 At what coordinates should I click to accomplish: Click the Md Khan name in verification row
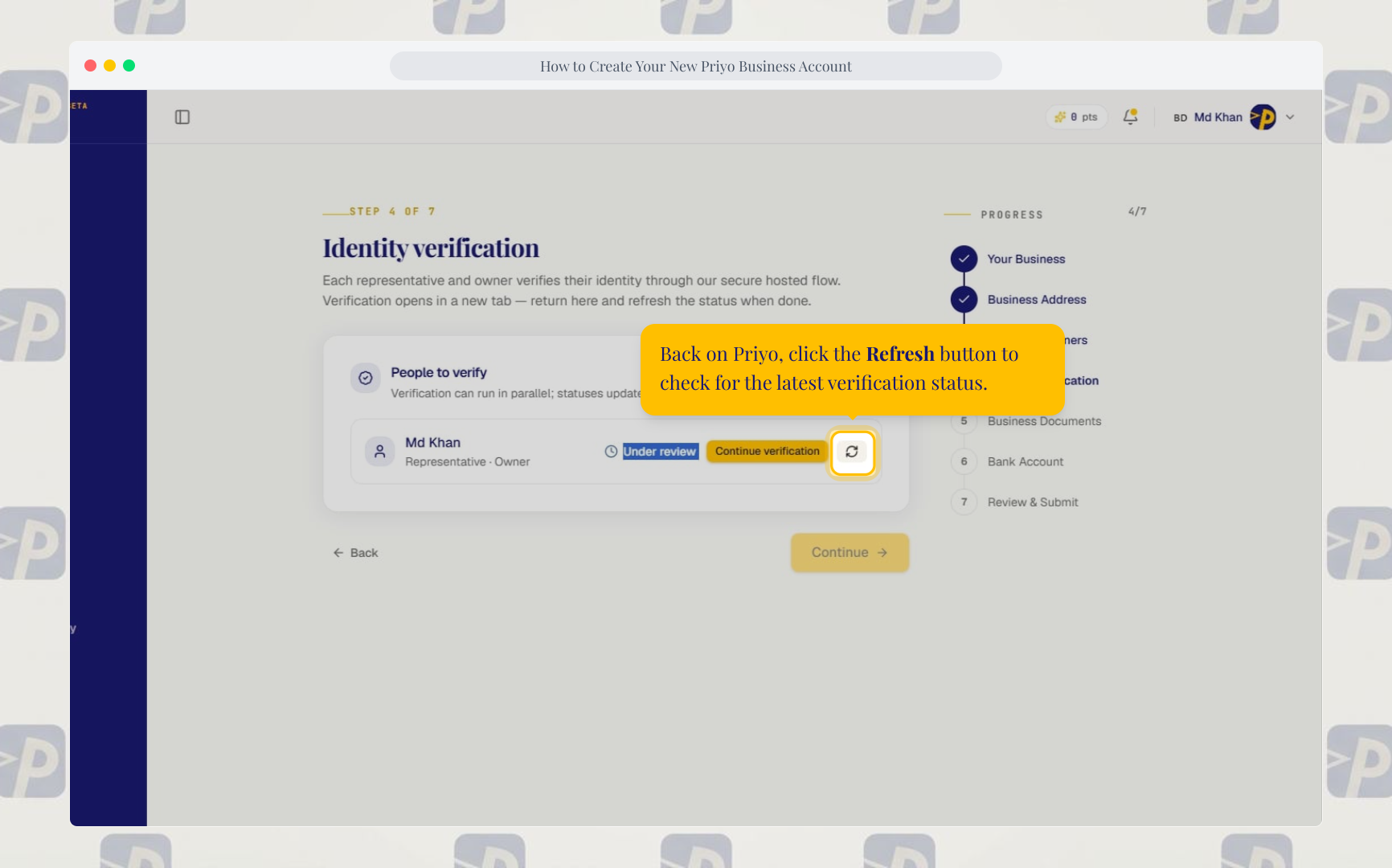pyautogui.click(x=432, y=443)
